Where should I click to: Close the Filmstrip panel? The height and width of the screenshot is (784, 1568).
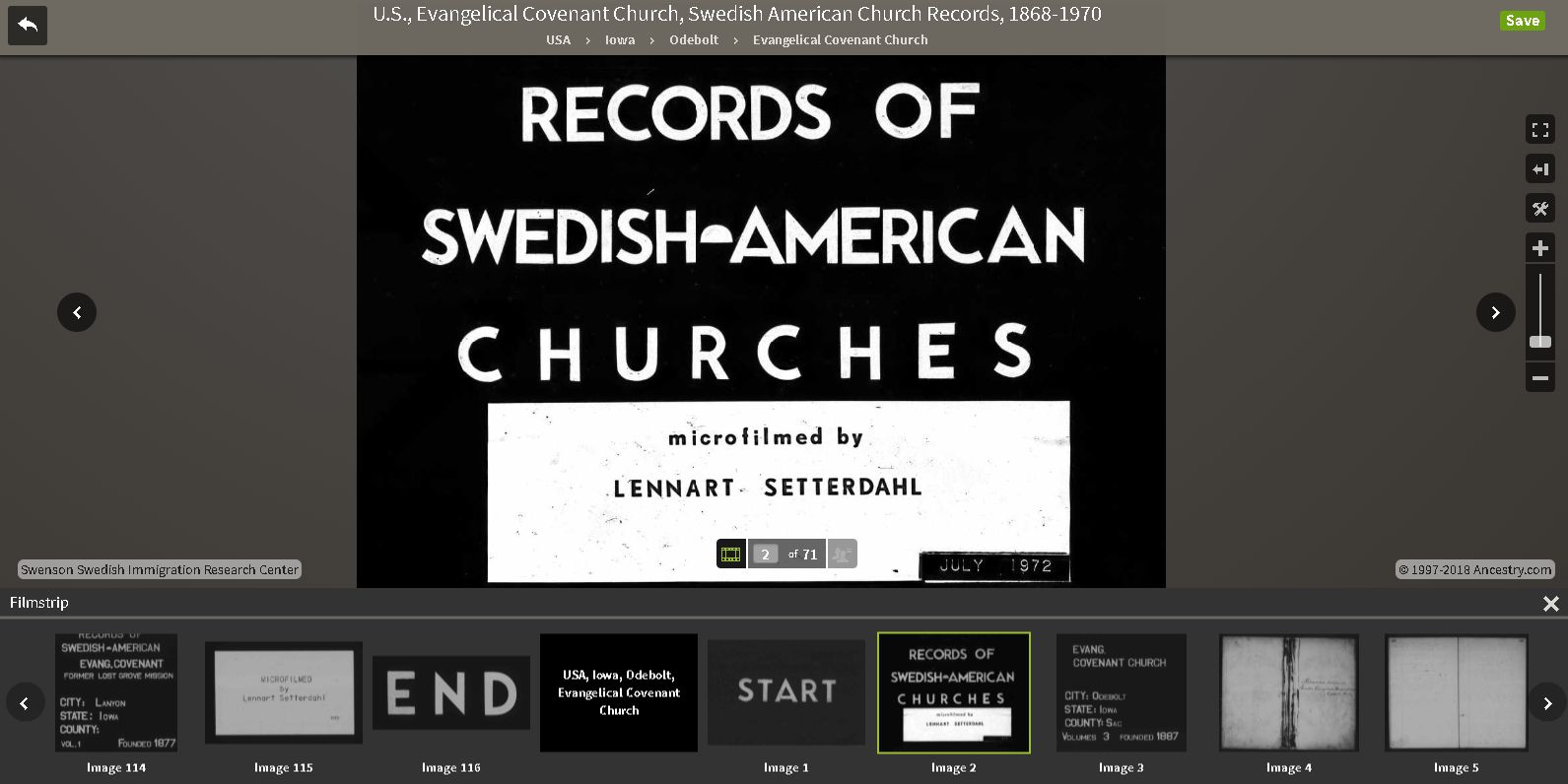(1550, 604)
